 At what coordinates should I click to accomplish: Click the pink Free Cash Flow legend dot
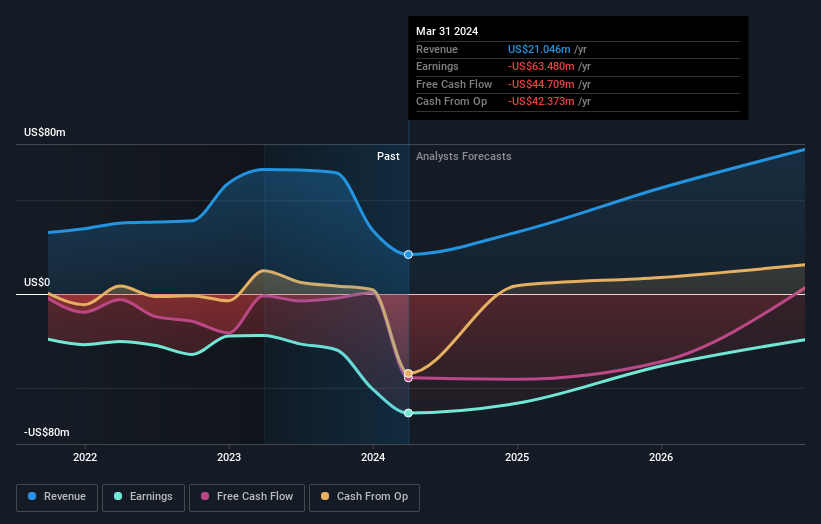[205, 496]
